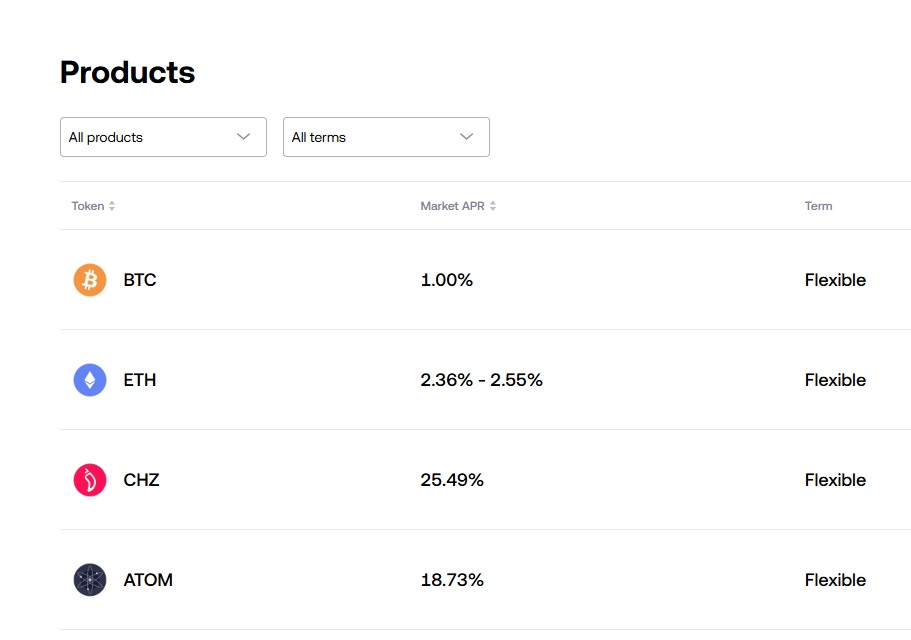Click the chevron in All terms box
Image resolution: width=911 pixels, height=640 pixels.
466,137
